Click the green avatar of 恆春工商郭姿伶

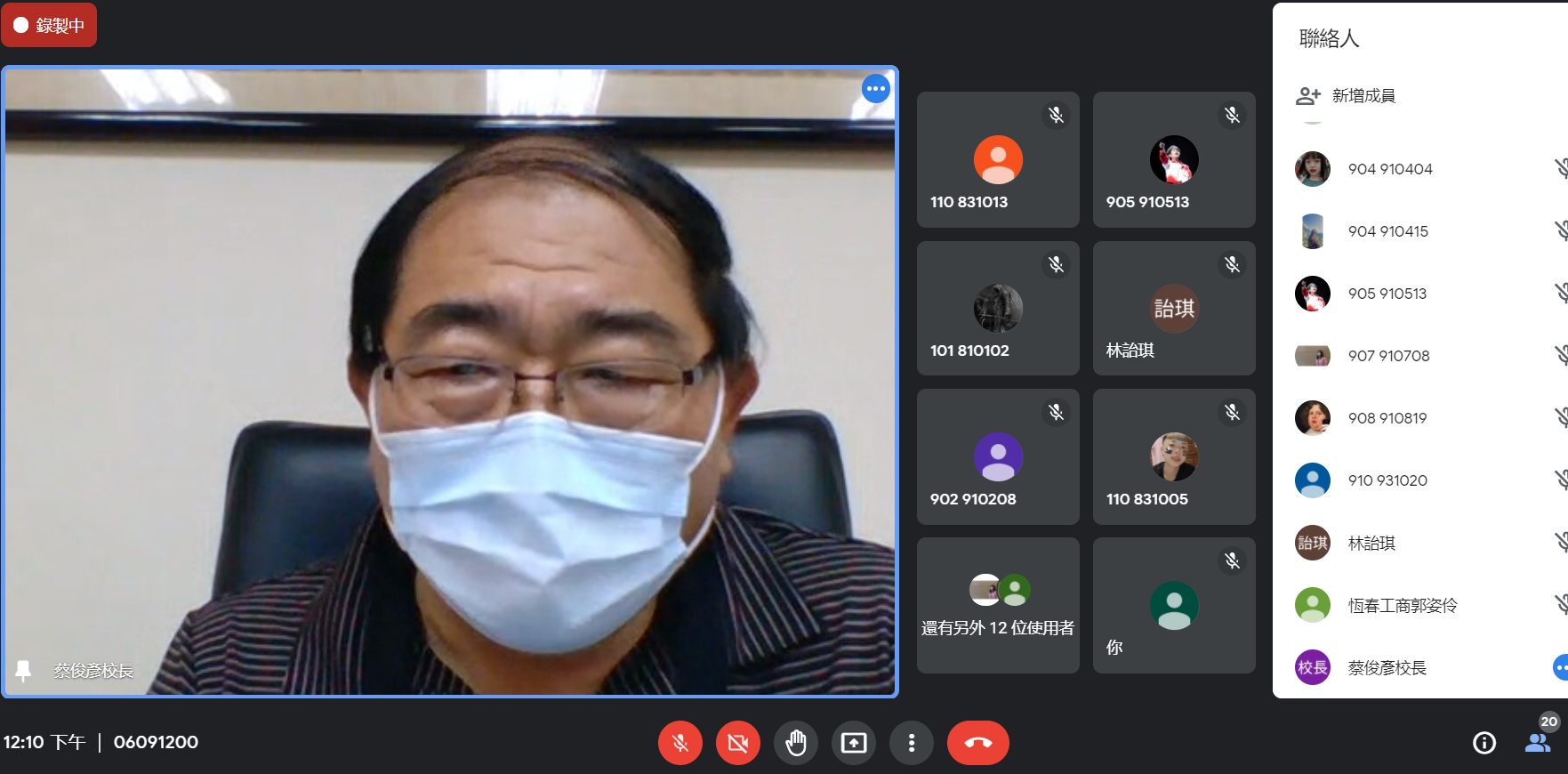(1313, 605)
